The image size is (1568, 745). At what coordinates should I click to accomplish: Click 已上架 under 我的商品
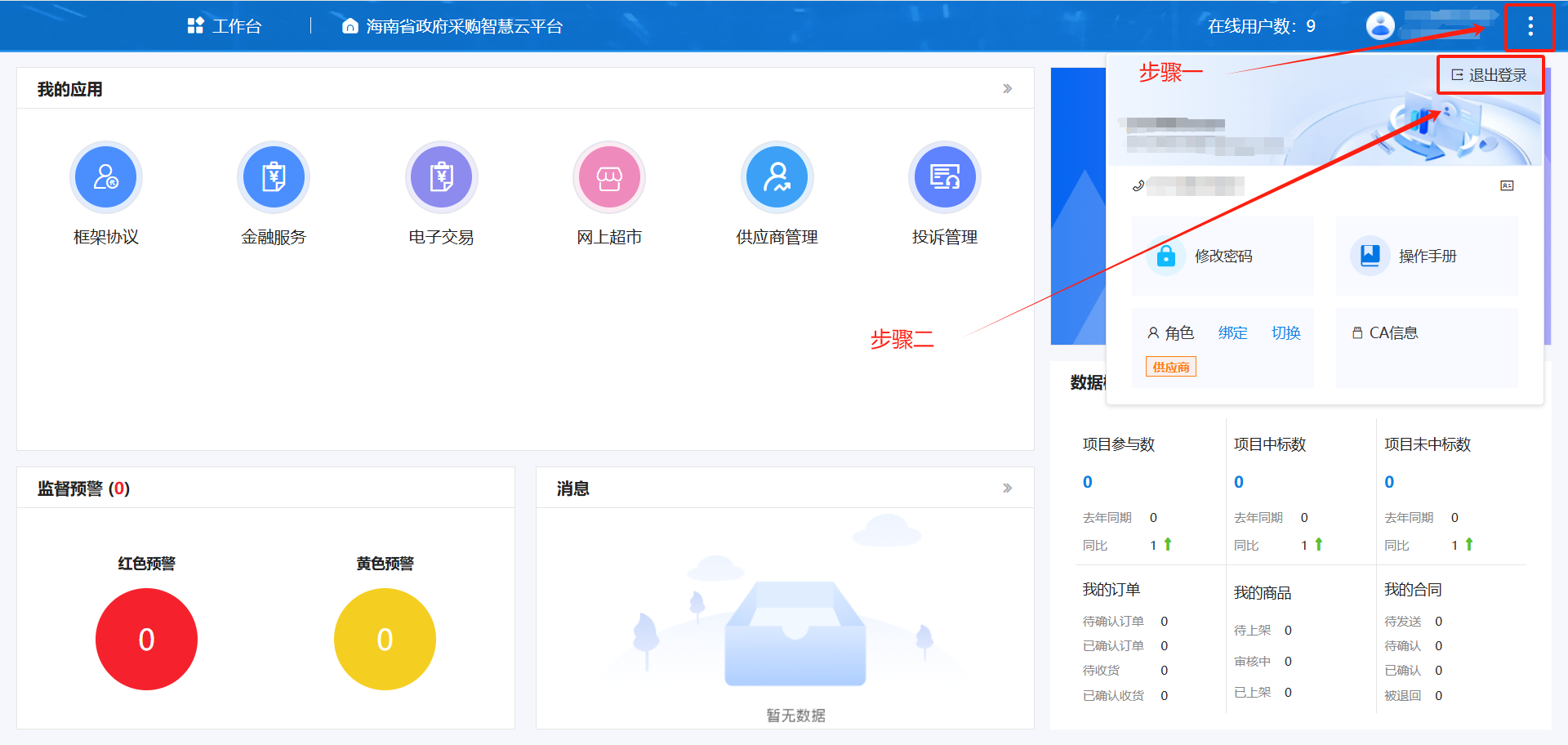coord(1252,693)
